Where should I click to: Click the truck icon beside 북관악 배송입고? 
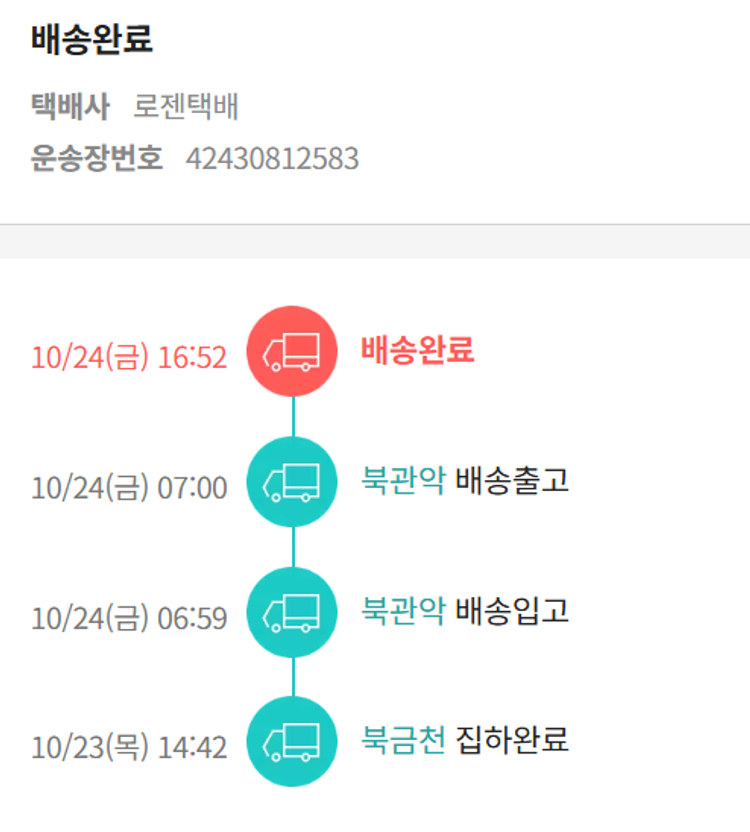(x=291, y=612)
